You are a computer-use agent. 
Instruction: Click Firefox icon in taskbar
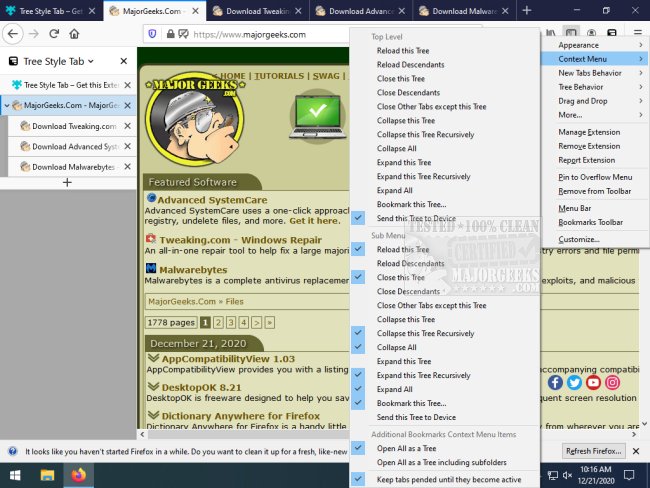tap(78, 475)
